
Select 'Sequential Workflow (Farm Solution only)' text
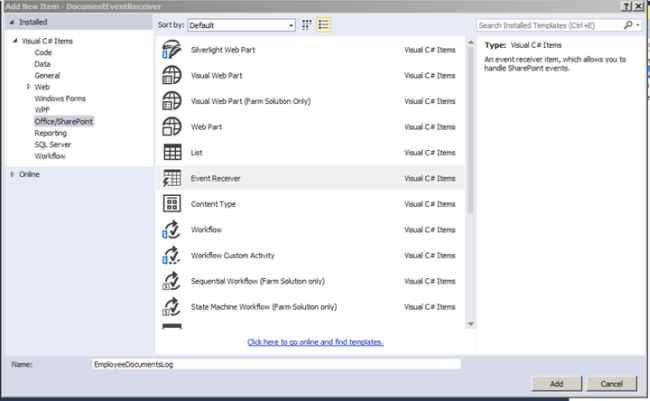click(x=257, y=281)
